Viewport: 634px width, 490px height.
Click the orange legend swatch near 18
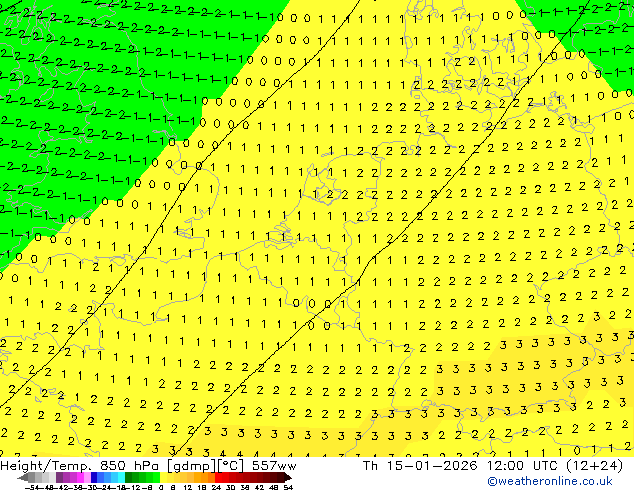205,477
